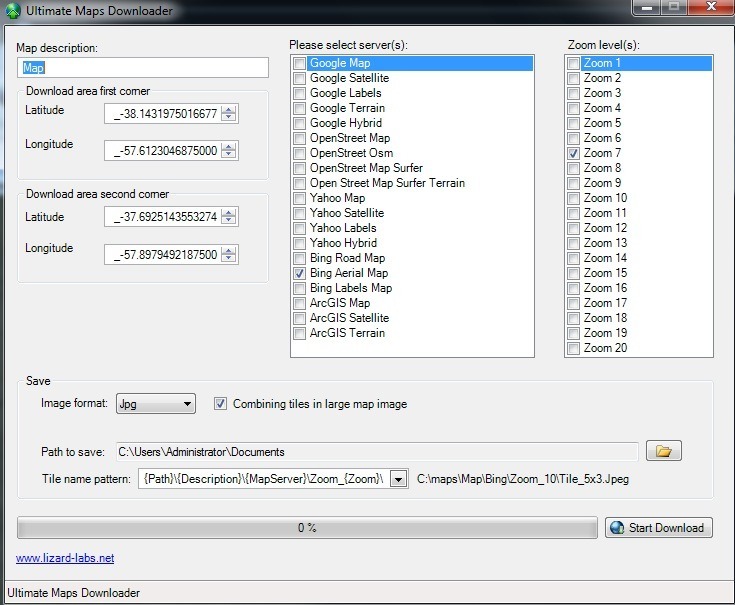
Task: Enable the Yahoo Labels checkbox
Action: (x=299, y=228)
